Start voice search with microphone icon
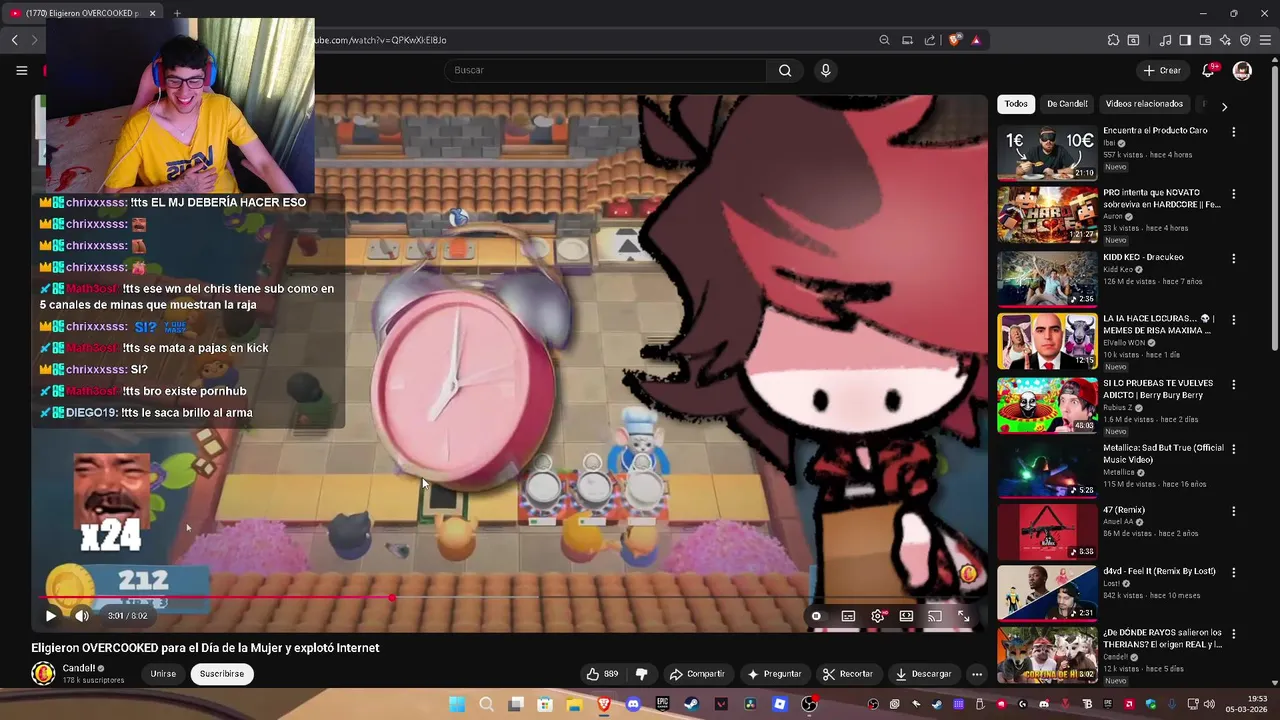This screenshot has height=720, width=1280. (825, 70)
